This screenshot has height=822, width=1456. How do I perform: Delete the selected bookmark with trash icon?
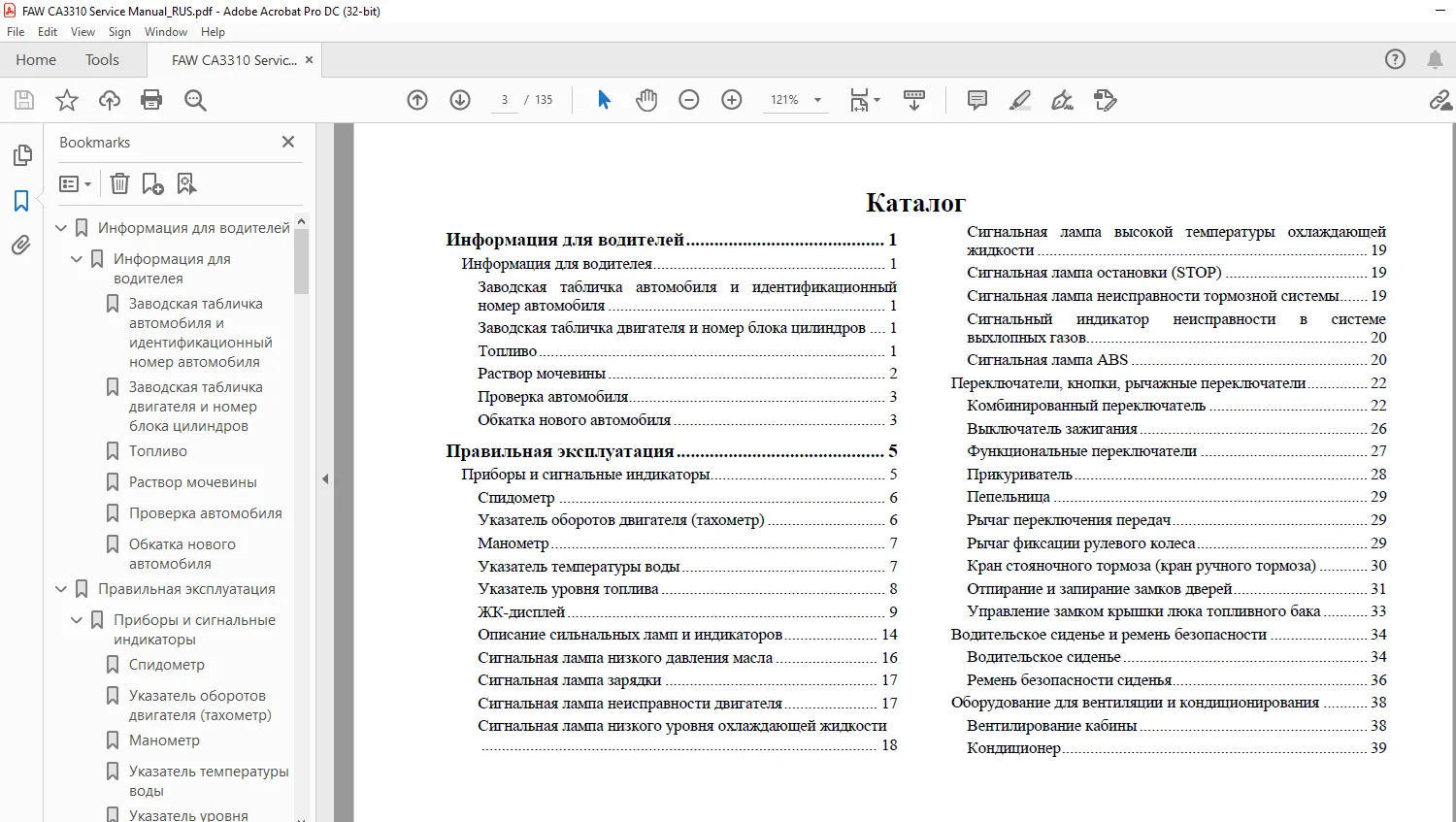point(119,183)
